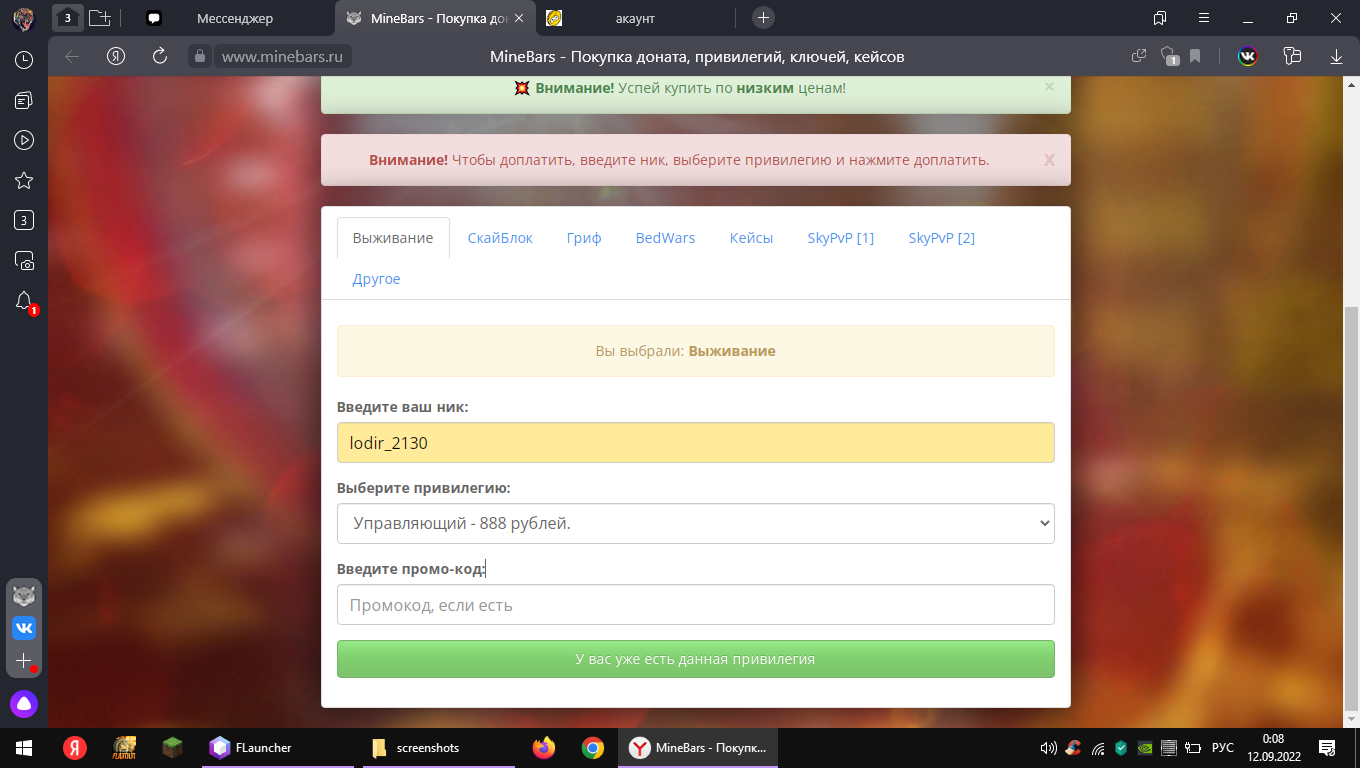Select the SkyPvP [1] tab
The height and width of the screenshot is (768, 1360).
tap(841, 238)
